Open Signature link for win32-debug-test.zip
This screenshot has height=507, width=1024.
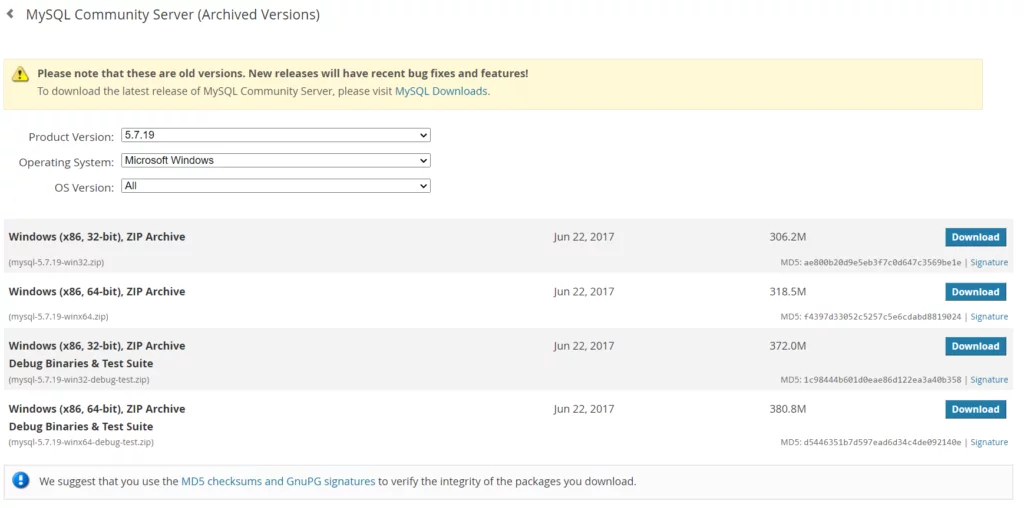point(989,380)
